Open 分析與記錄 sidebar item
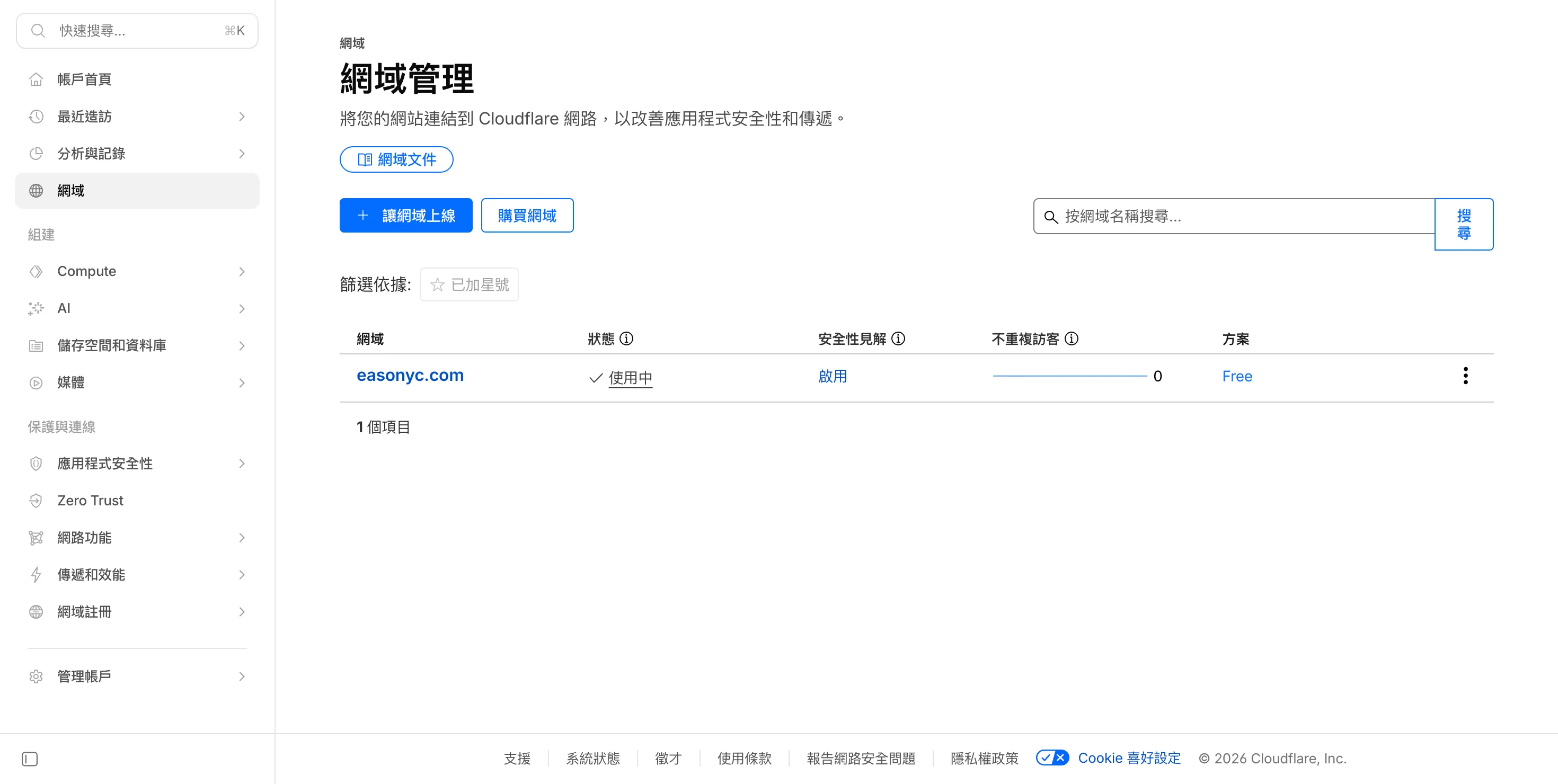1558x784 pixels. [91, 154]
